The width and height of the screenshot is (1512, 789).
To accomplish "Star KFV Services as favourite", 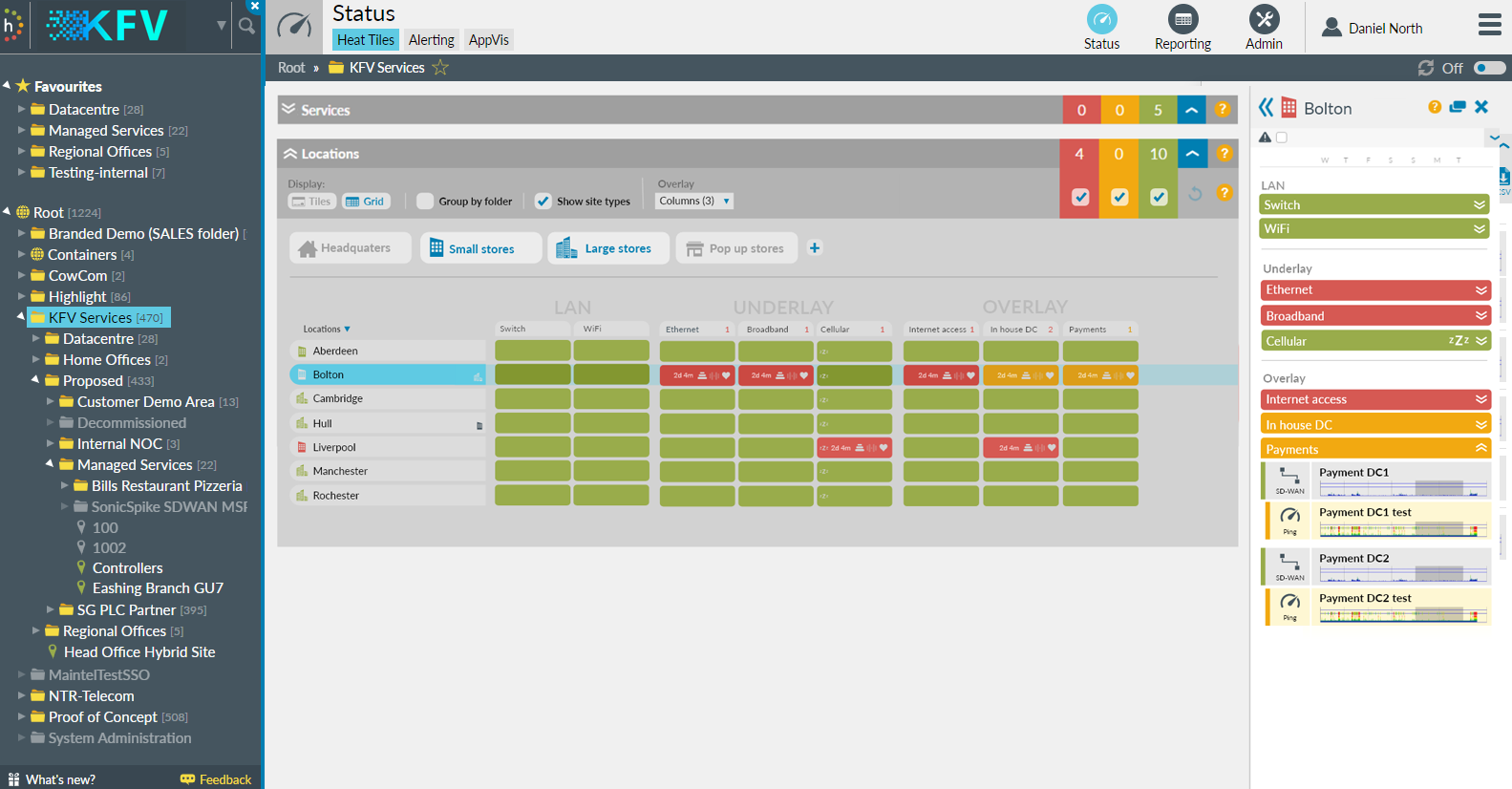I will point(440,68).
